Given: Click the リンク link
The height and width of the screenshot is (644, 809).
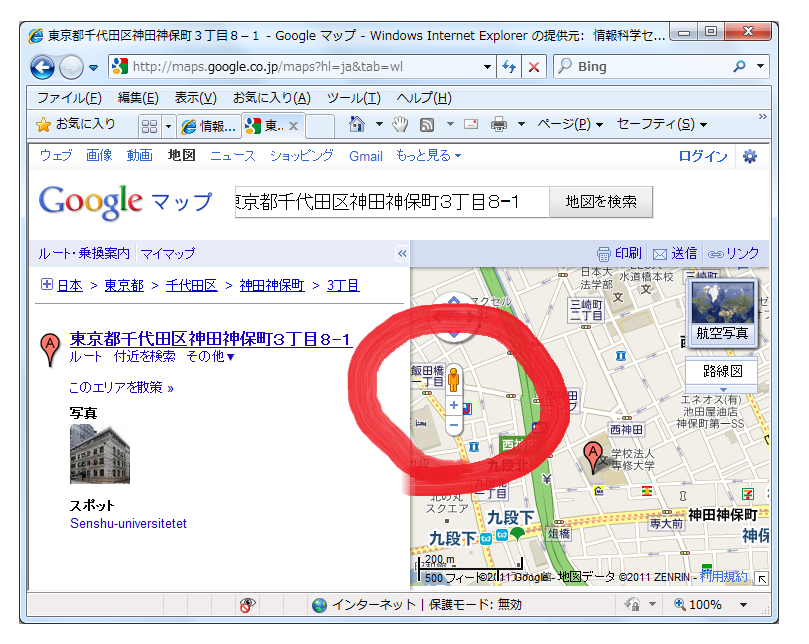Looking at the screenshot, I should (733, 253).
